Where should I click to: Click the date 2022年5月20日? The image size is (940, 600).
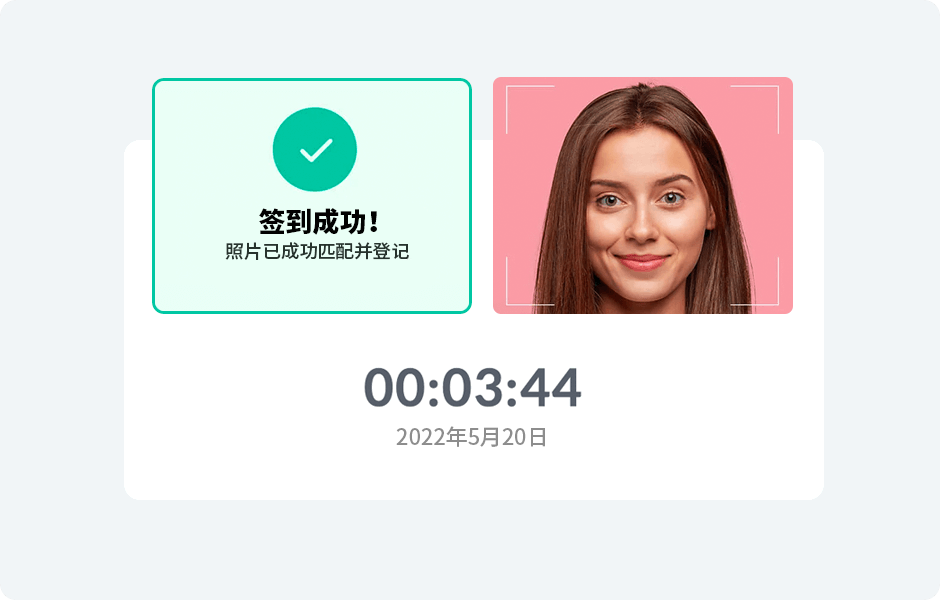[471, 437]
